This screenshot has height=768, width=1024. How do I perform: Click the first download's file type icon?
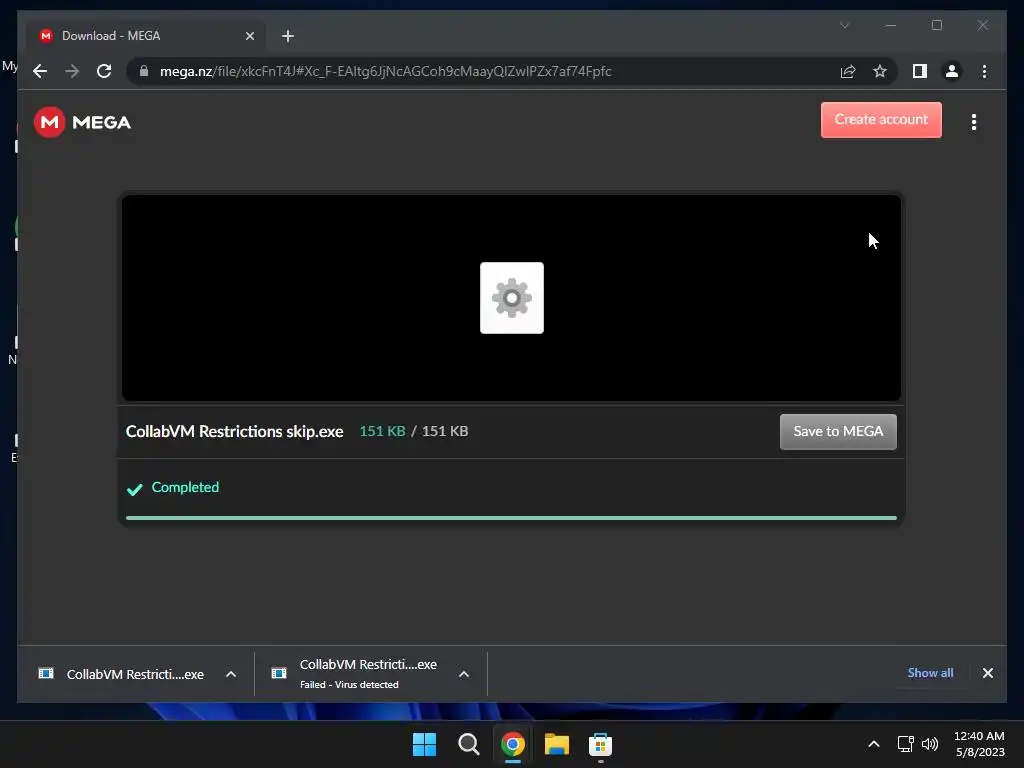tap(46, 673)
